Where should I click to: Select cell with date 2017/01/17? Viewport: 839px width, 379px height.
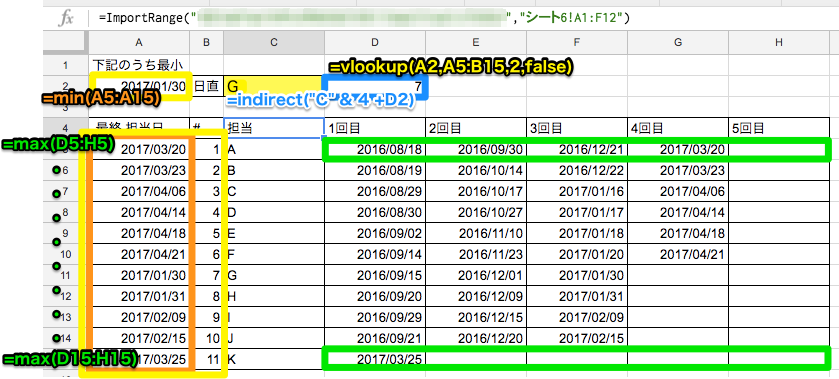[x=576, y=213]
